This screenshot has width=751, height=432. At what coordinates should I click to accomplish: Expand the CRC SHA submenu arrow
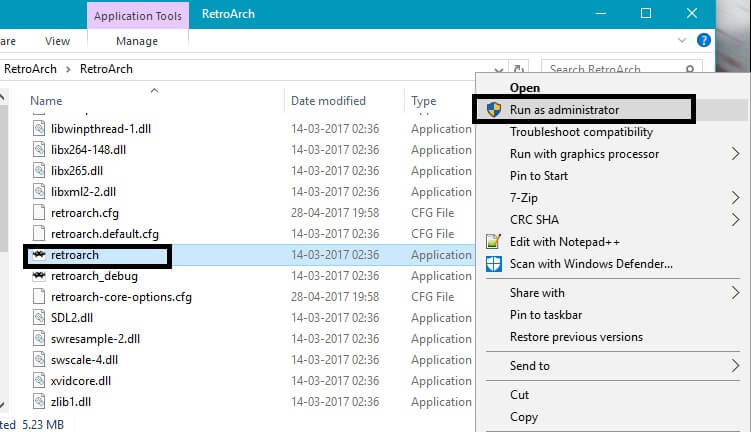coord(735,219)
